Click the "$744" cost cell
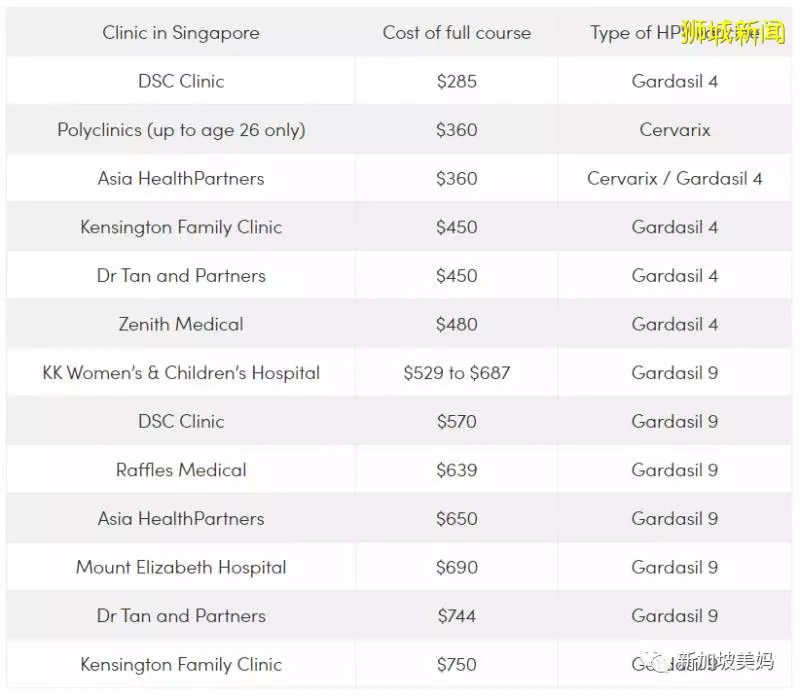This screenshot has width=800, height=696. tap(457, 616)
